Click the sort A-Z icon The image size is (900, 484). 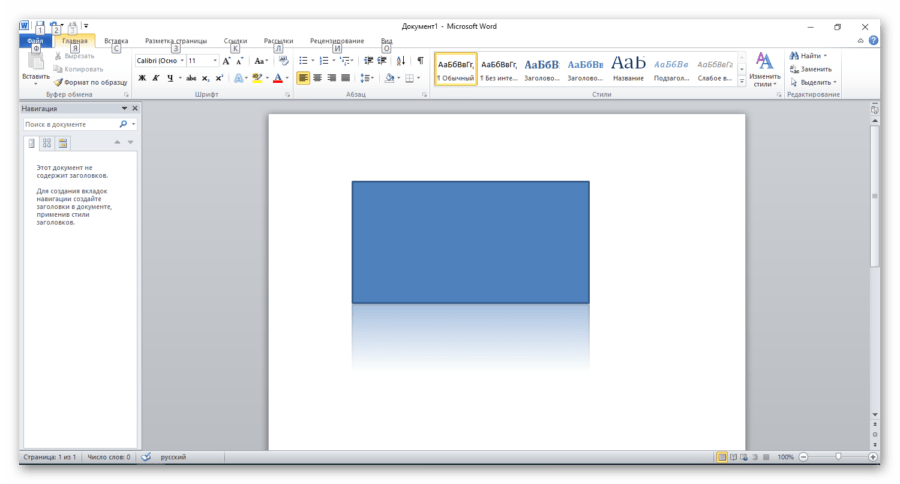pyautogui.click(x=401, y=61)
